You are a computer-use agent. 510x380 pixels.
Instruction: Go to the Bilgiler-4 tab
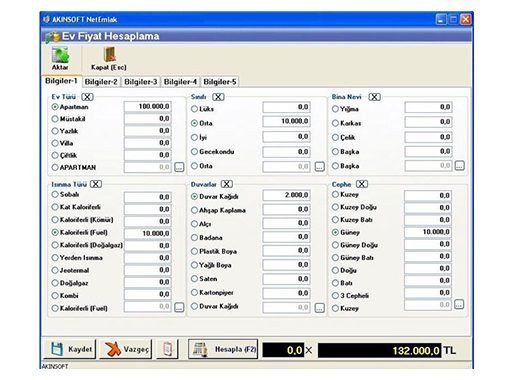pyautogui.click(x=180, y=82)
